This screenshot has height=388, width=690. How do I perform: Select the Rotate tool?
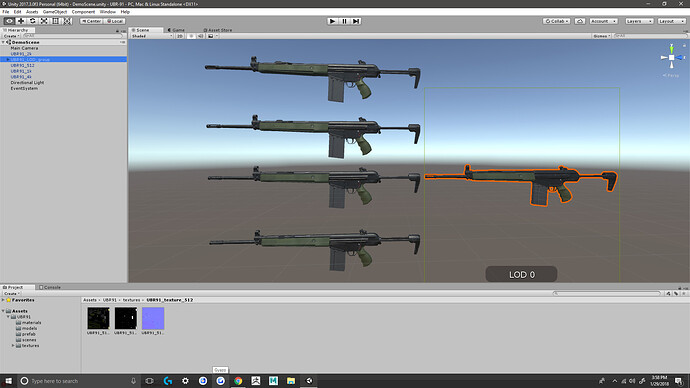(x=32, y=21)
